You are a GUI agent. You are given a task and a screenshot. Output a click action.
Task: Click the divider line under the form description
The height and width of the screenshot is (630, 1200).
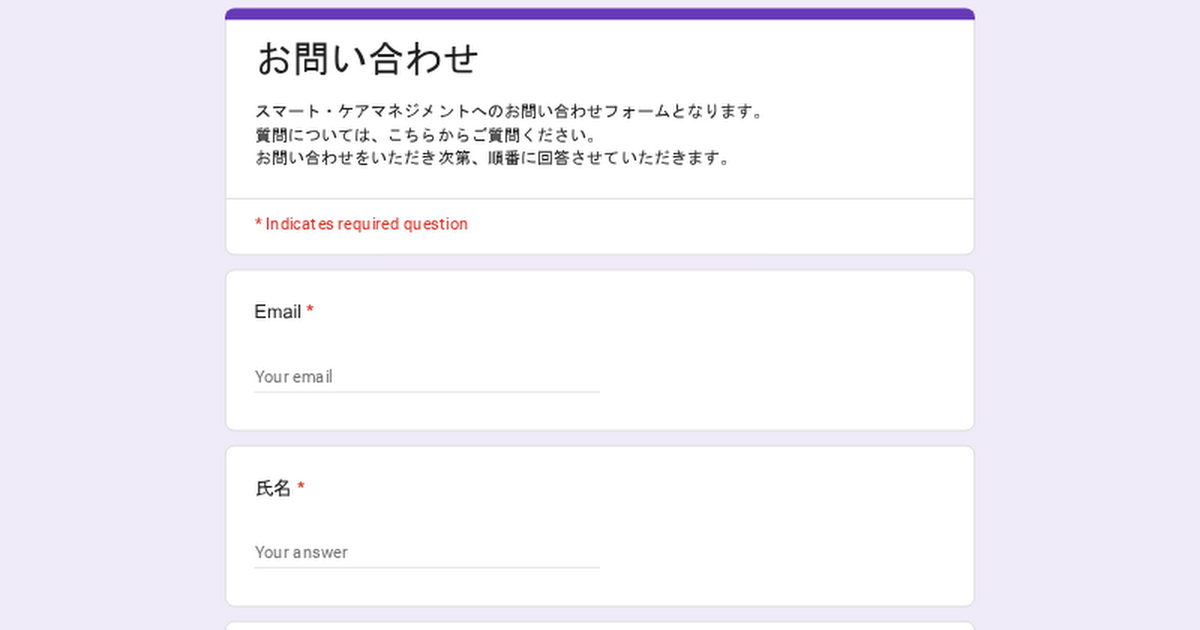(600, 199)
